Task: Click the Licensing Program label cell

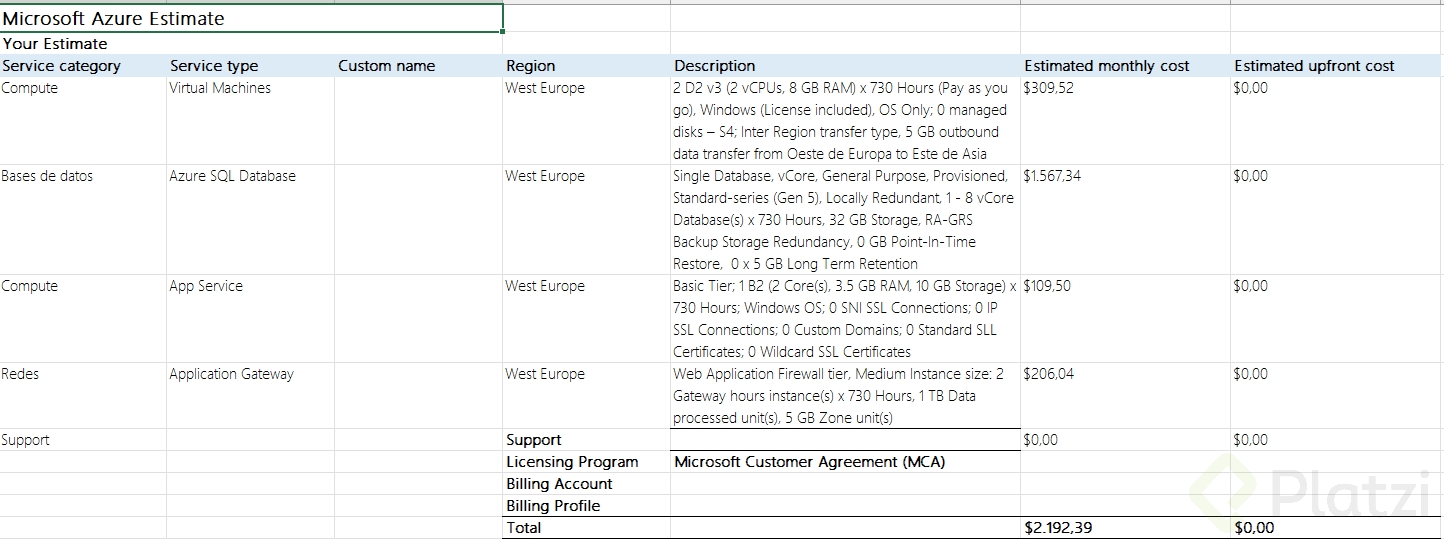Action: click(572, 462)
